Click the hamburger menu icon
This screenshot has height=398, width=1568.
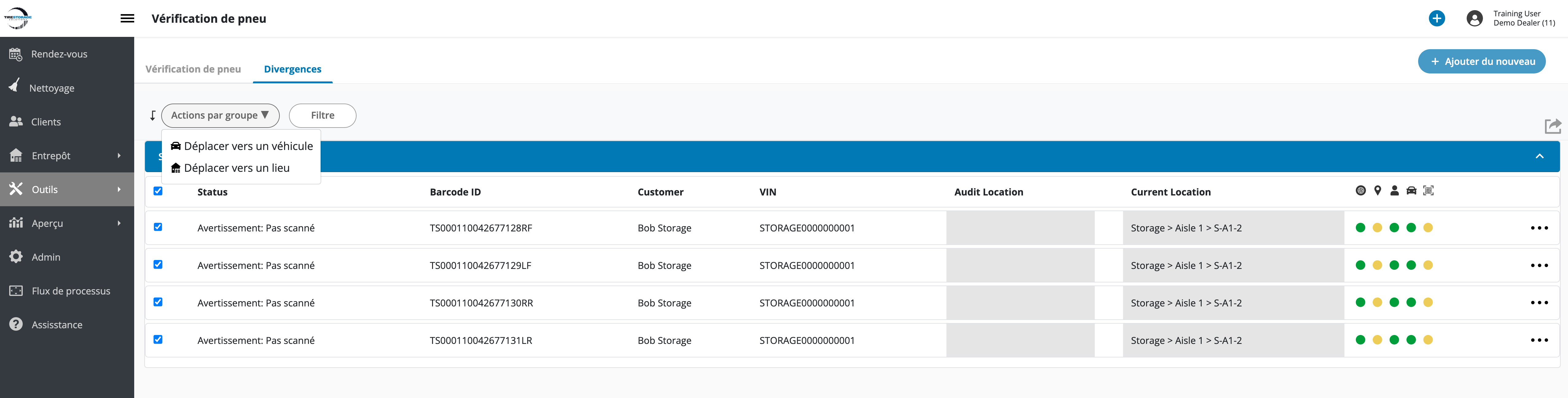pos(127,18)
